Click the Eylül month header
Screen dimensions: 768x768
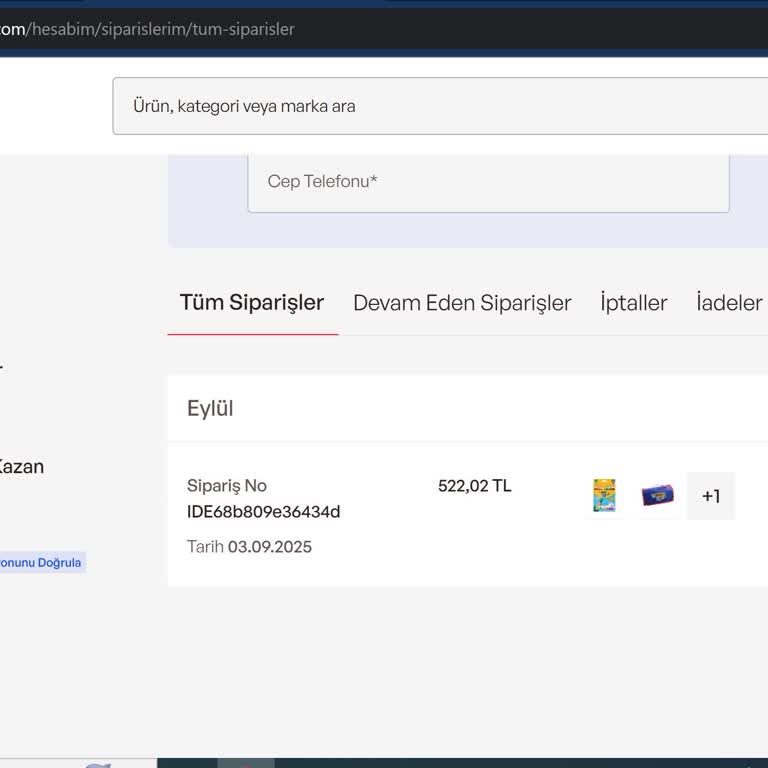point(210,409)
